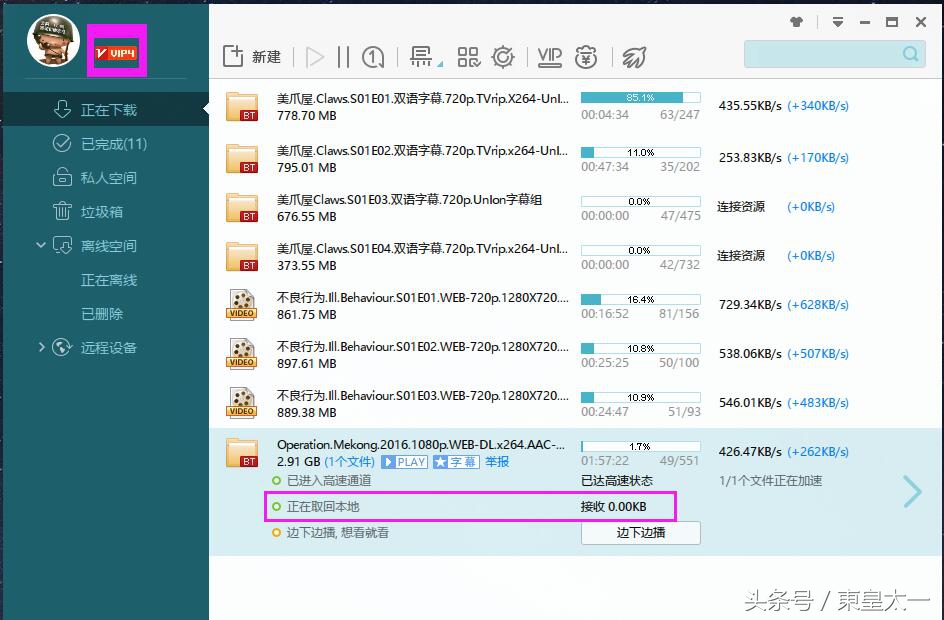
Task: Open the (1个文件) file list link
Action: tap(350, 462)
